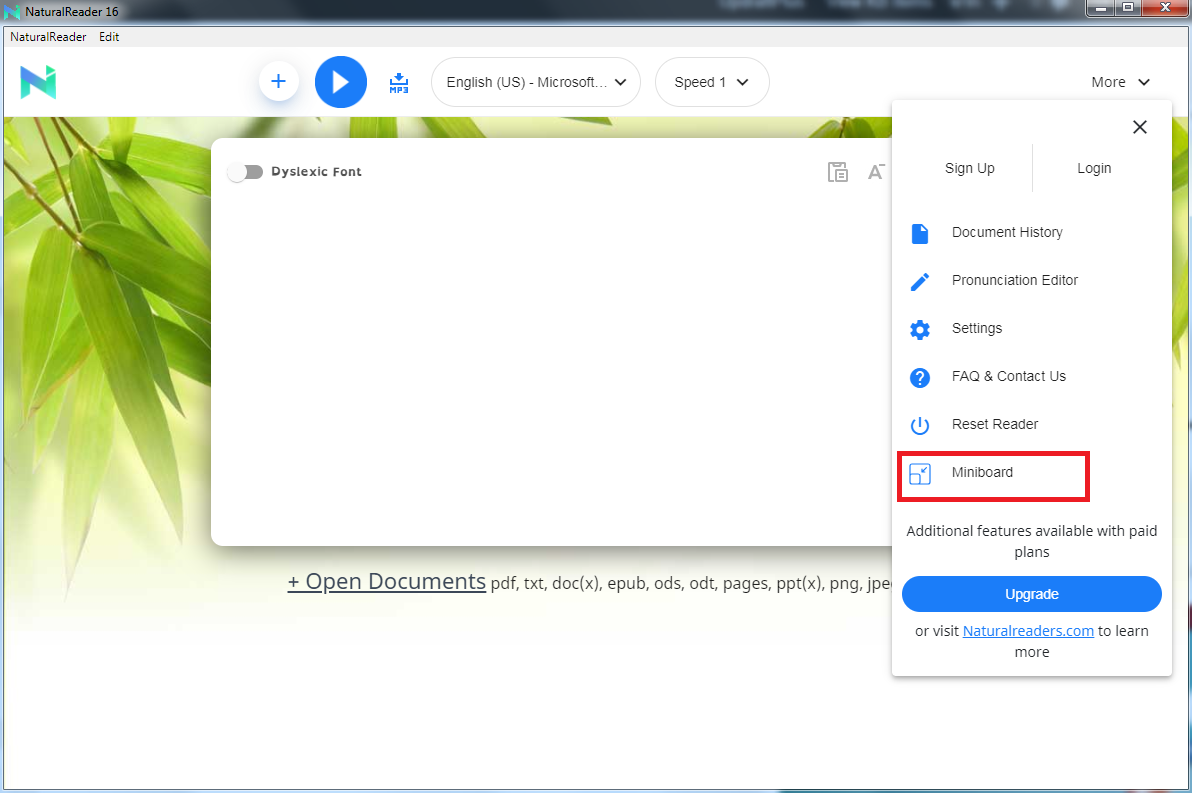1192x793 pixels.
Task: Open the Speed 1 dropdown
Action: pyautogui.click(x=712, y=82)
